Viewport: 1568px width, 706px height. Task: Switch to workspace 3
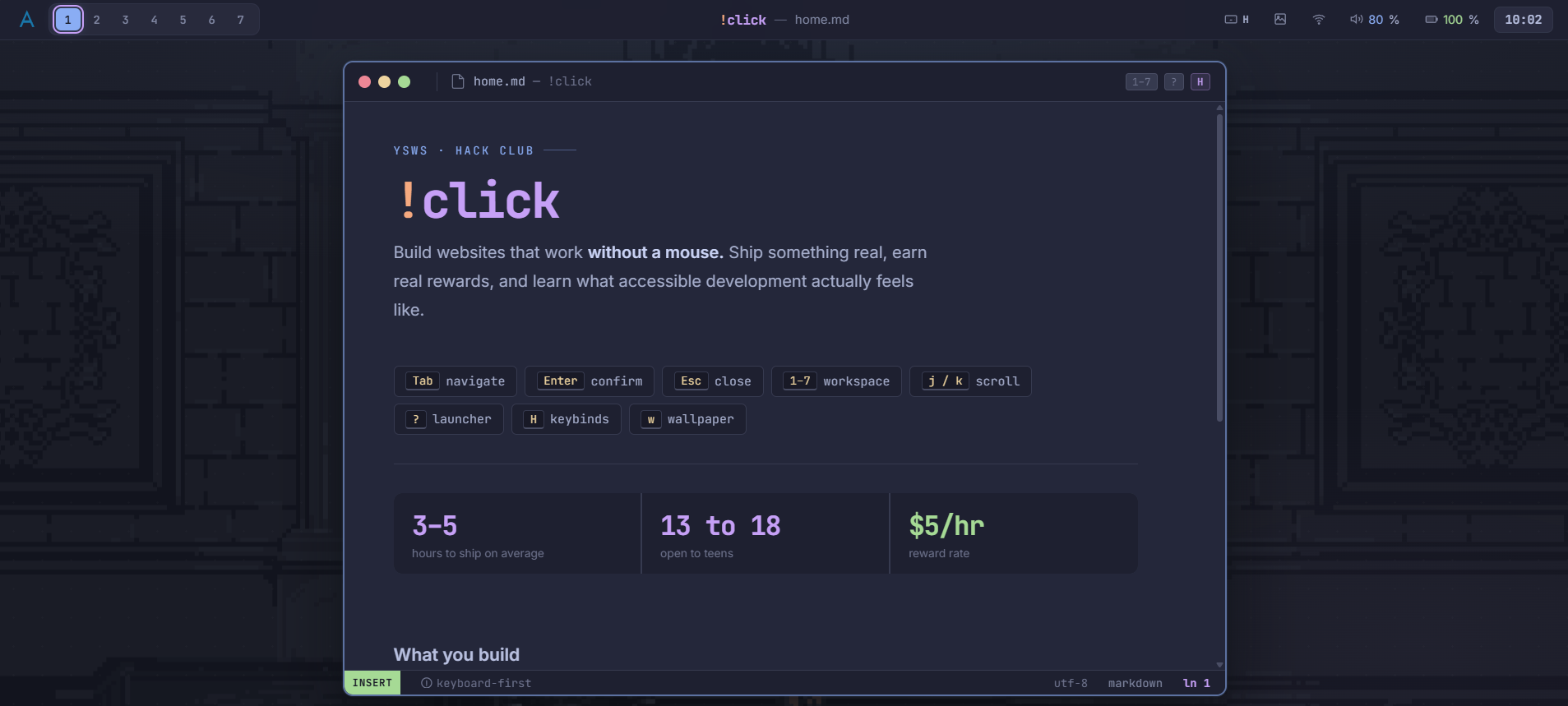pos(126,20)
